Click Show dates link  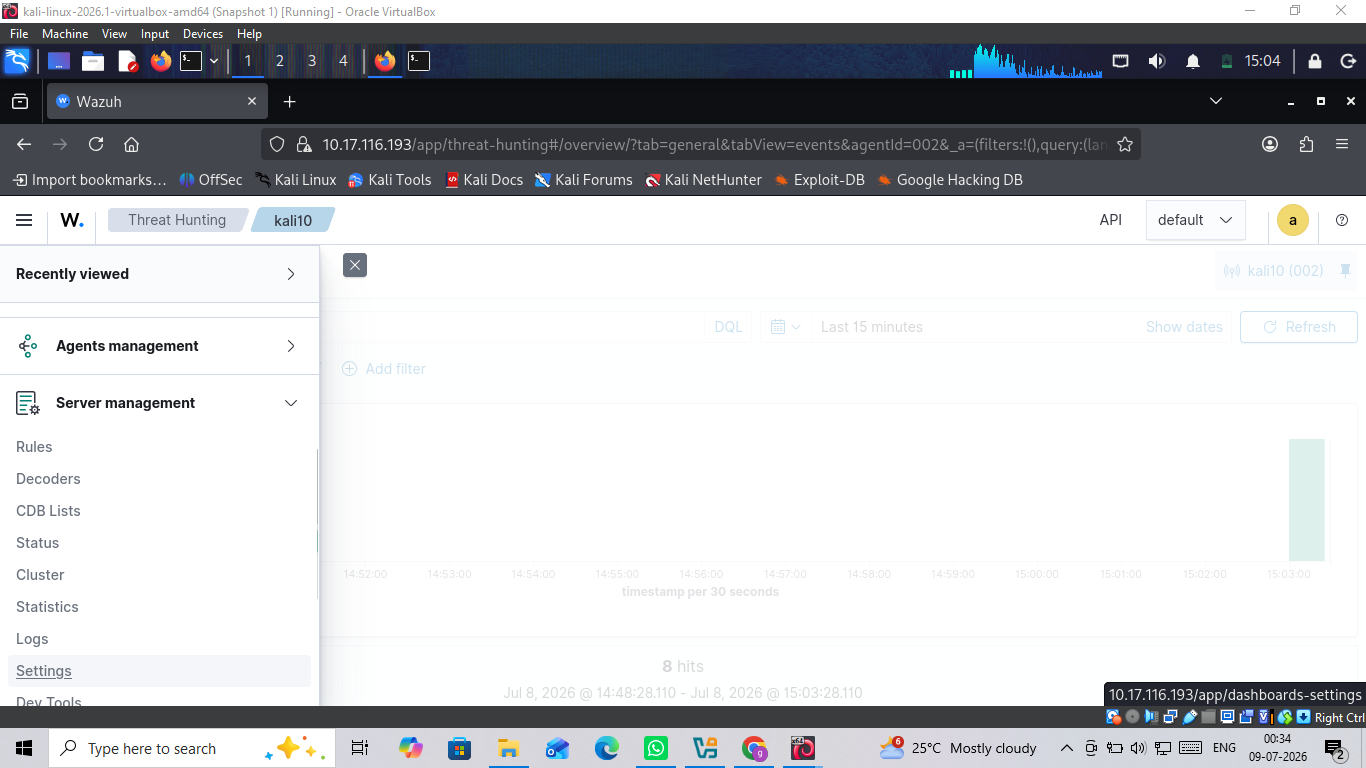click(1184, 327)
